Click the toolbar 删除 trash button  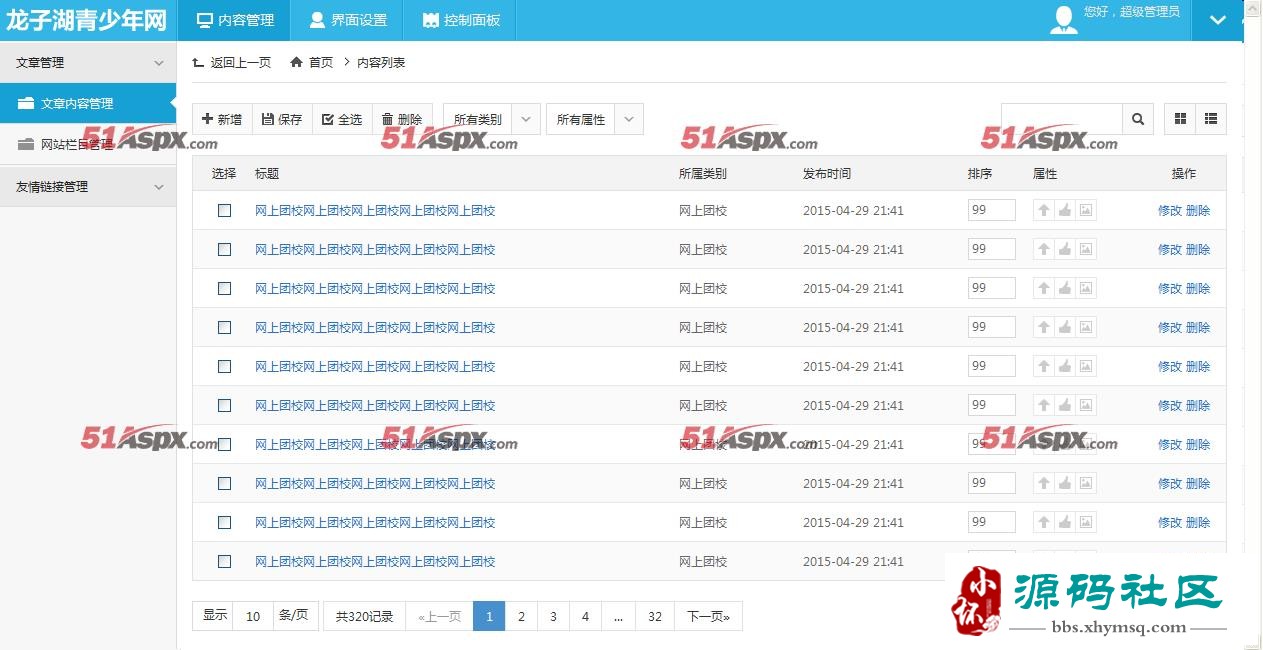click(402, 119)
